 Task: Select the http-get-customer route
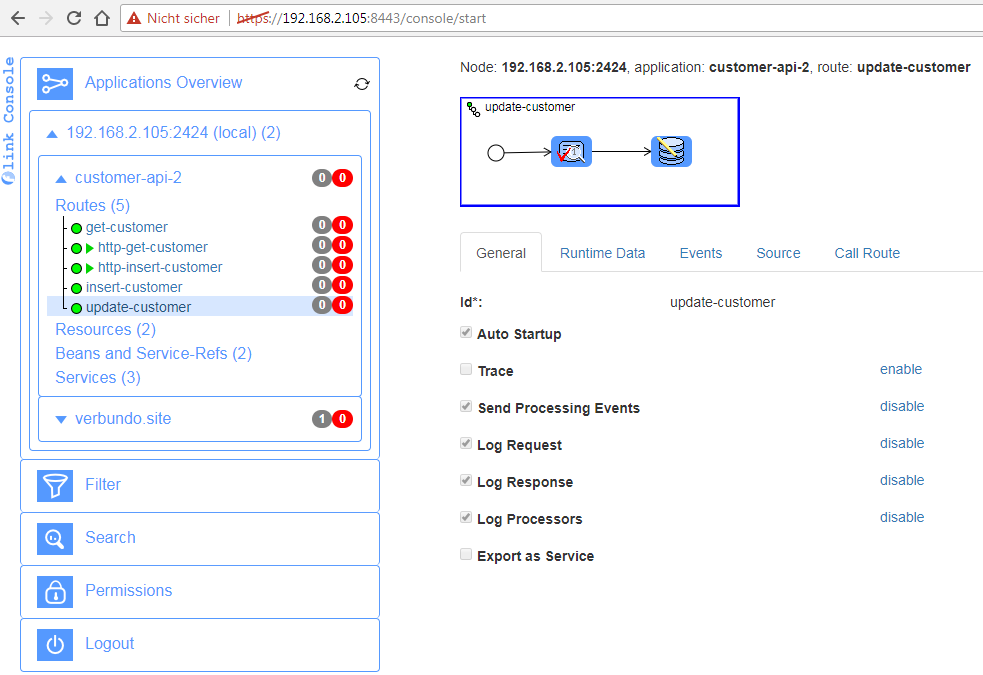(x=152, y=247)
